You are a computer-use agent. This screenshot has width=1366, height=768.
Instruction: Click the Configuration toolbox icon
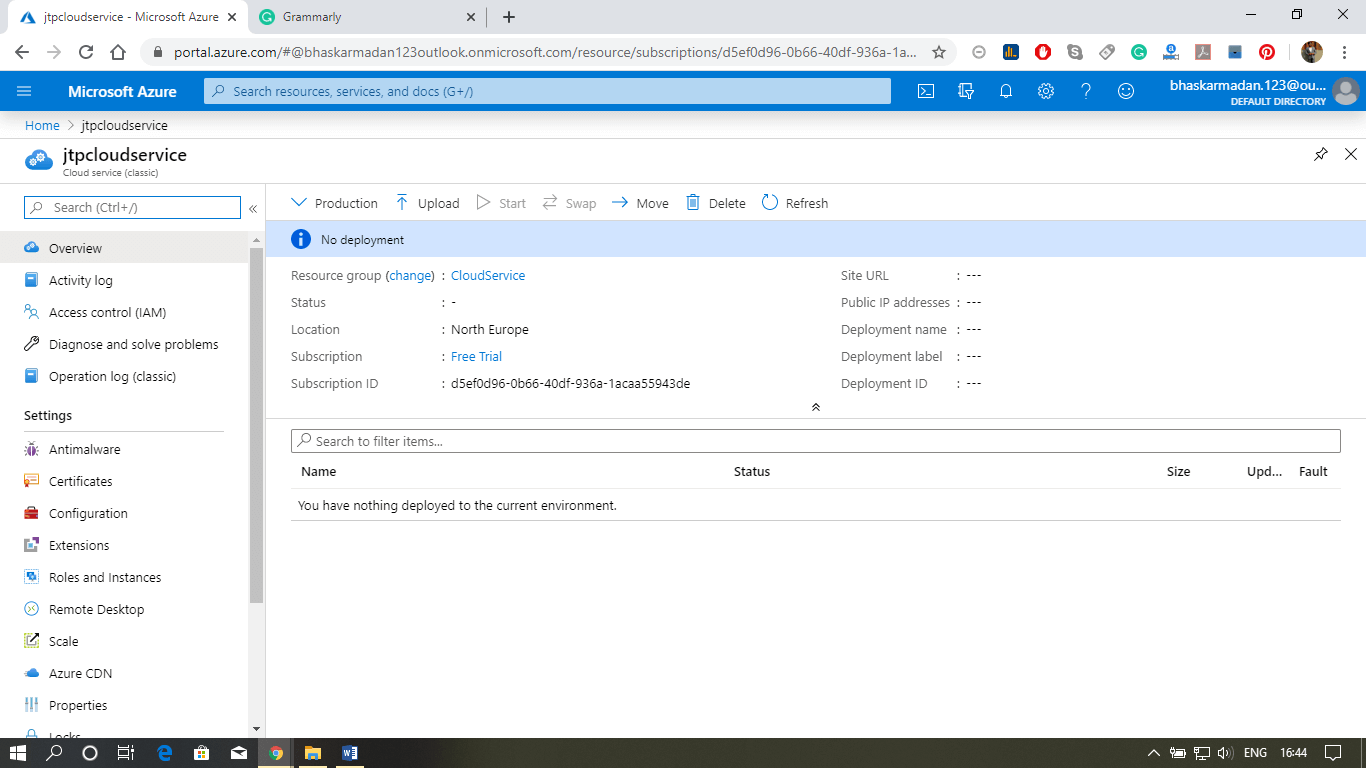tap(31, 513)
